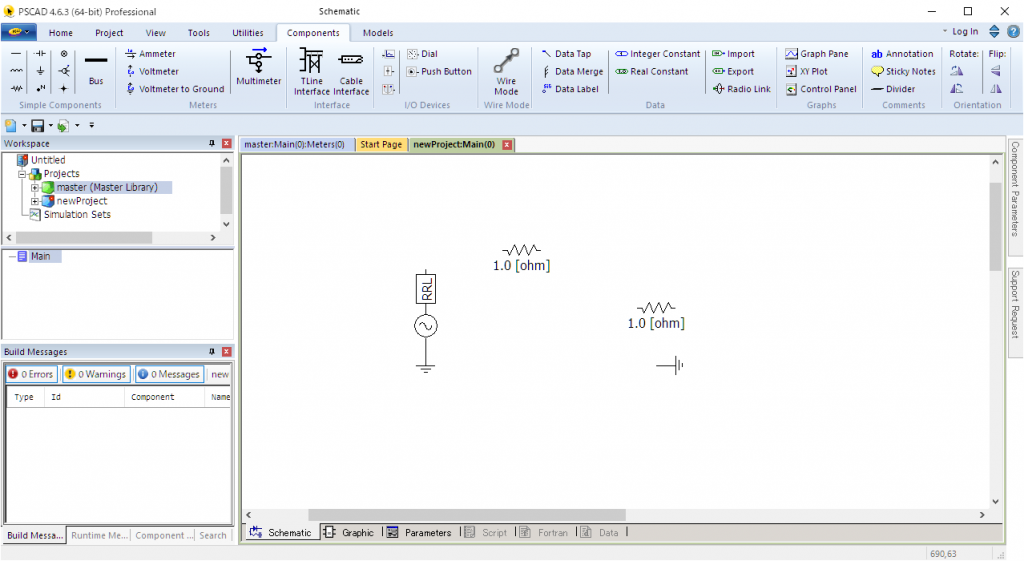Insert a Graph Pane
This screenshot has height=561, width=1024.
pyautogui.click(x=817, y=54)
